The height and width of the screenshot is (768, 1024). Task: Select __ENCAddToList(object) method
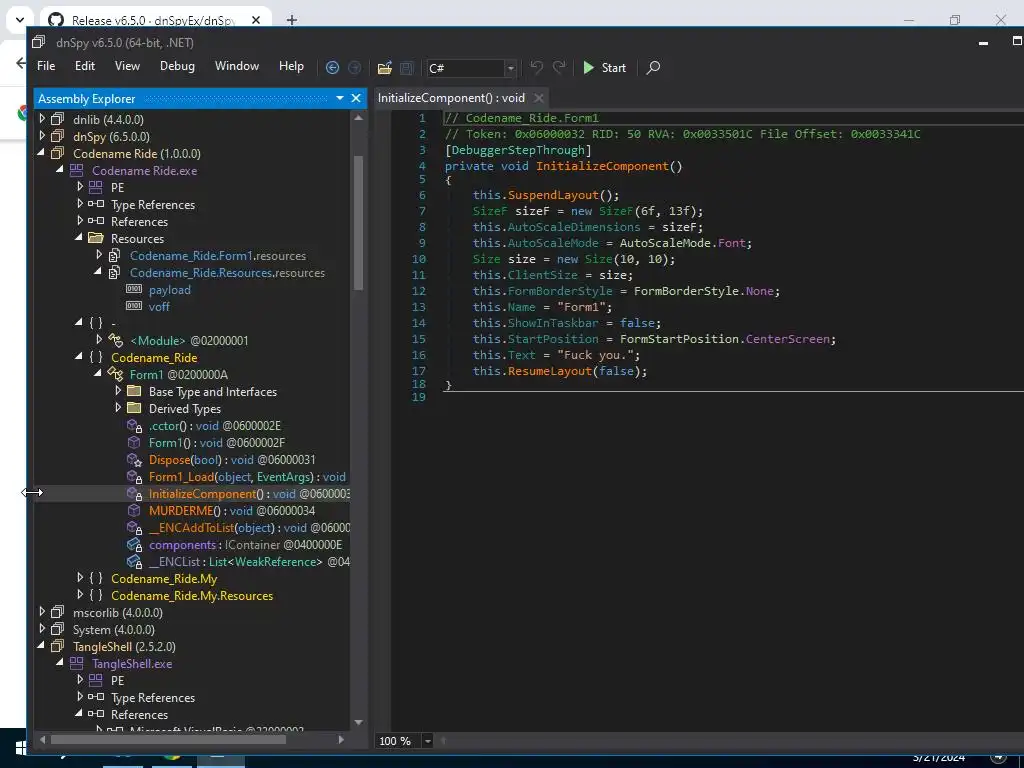point(249,528)
